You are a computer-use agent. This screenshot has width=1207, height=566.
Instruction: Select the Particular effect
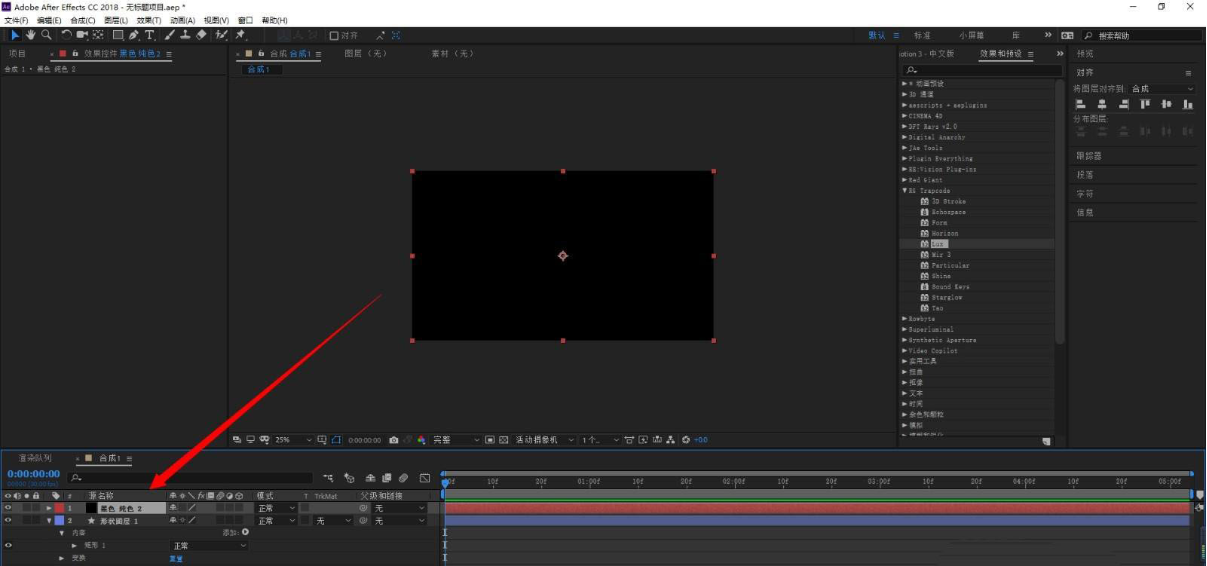pos(950,265)
